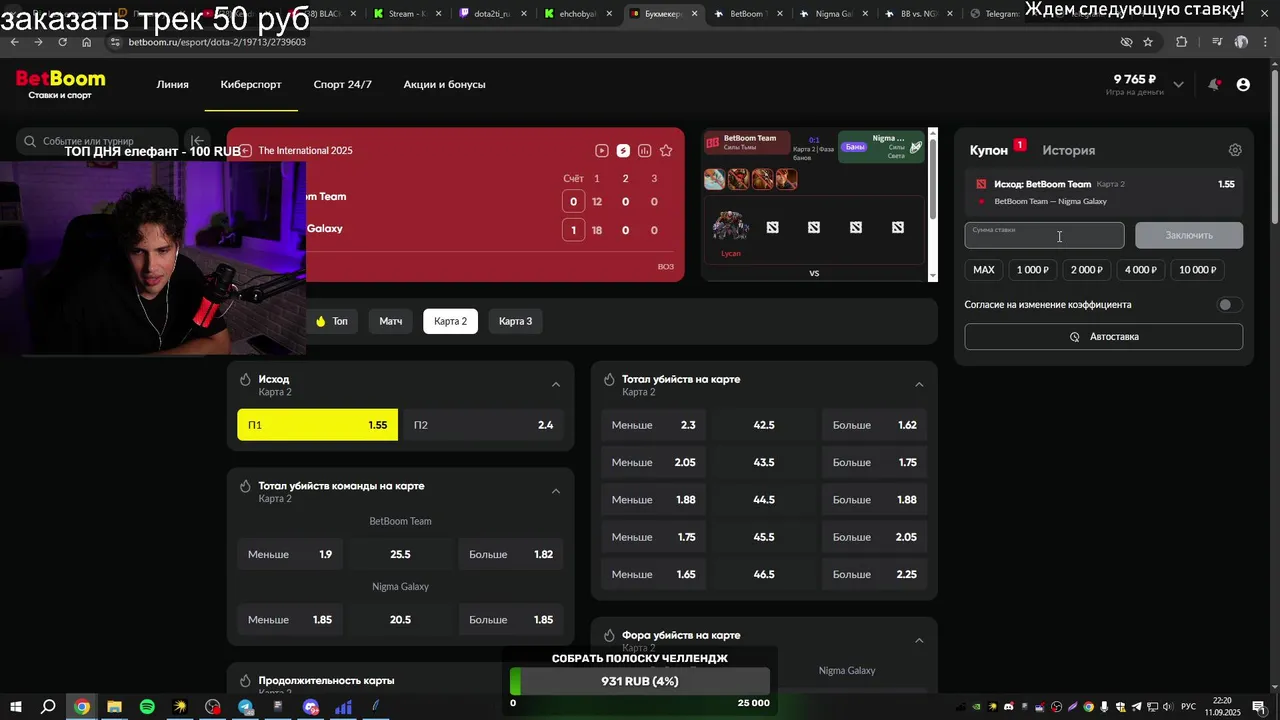The height and width of the screenshot is (720, 1280).
Task: Select Больше 46.5 total kills at 2.25
Action: pyautogui.click(x=875, y=574)
